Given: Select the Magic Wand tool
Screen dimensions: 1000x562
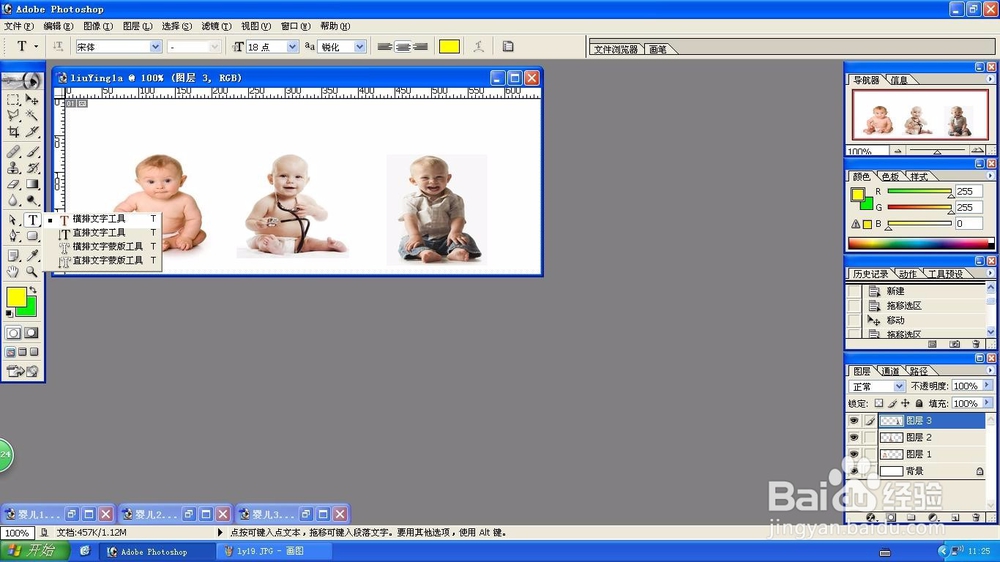Looking at the screenshot, I should [x=32, y=115].
